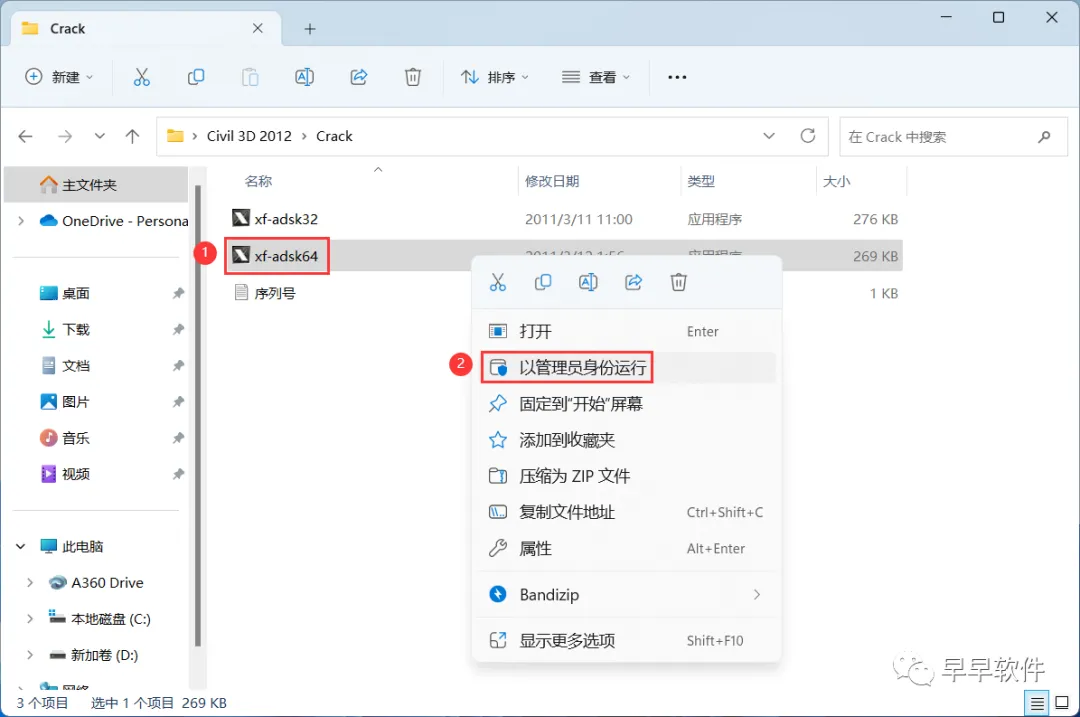Screen dimensions: 1080x717
Task: Click the Crack breadcrumb segment
Action: 334,136
